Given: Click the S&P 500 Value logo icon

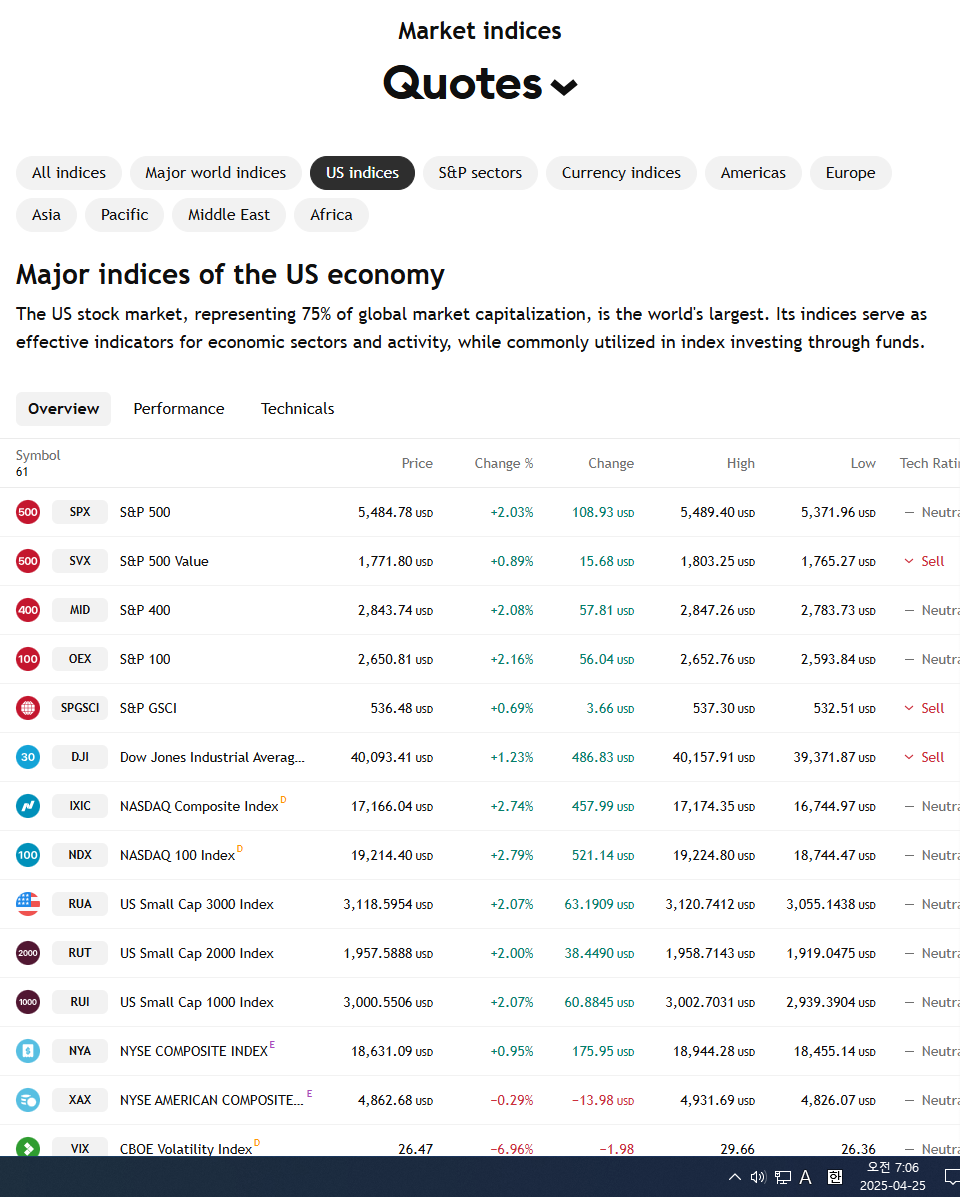Looking at the screenshot, I should [x=28, y=561].
